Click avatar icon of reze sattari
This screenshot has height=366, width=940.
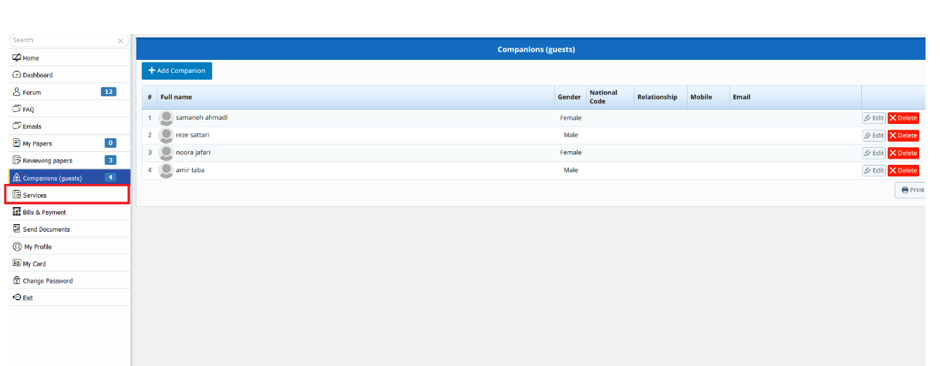[166, 135]
